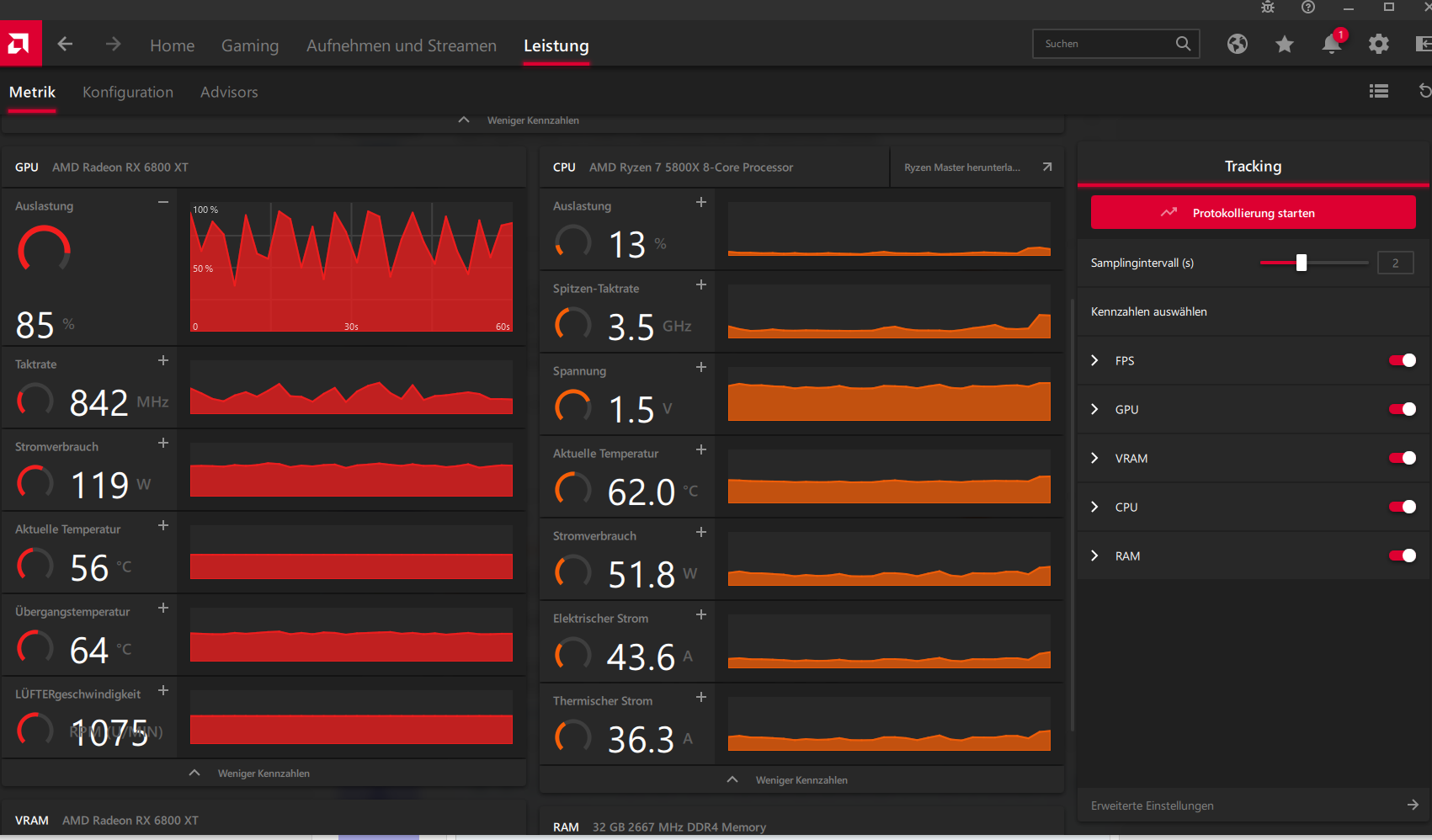Click the back arrow navigation icon
Viewport: 1432px width, 840px height.
click(x=65, y=44)
